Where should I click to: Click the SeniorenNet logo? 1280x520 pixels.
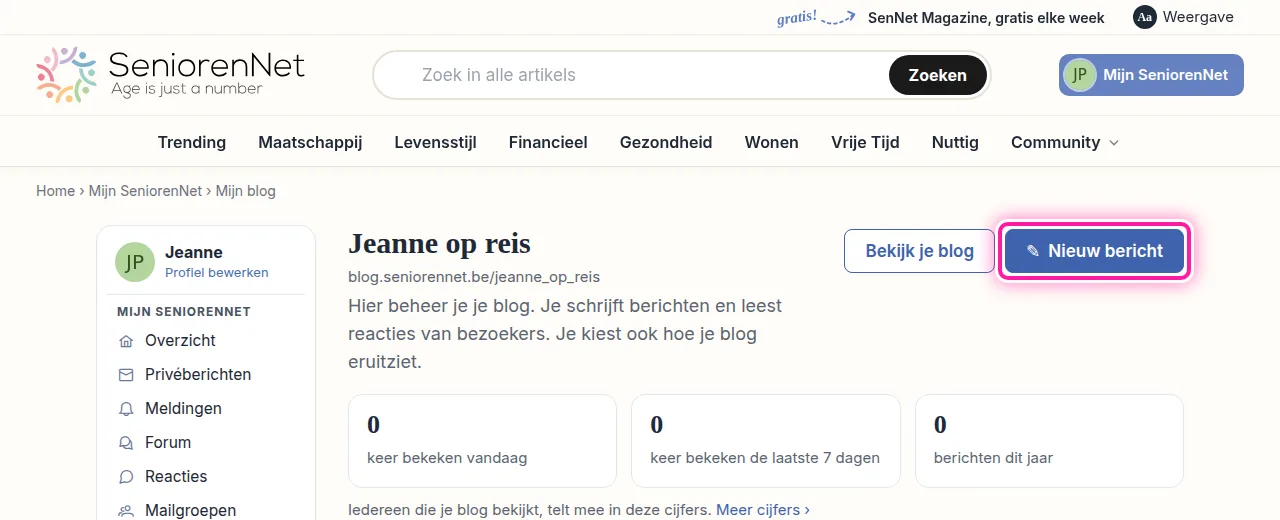pyautogui.click(x=171, y=75)
